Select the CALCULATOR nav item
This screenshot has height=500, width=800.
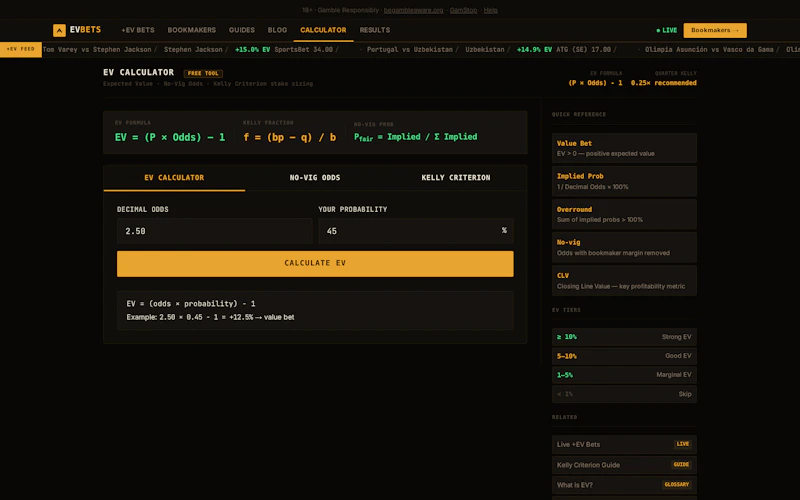pos(323,30)
